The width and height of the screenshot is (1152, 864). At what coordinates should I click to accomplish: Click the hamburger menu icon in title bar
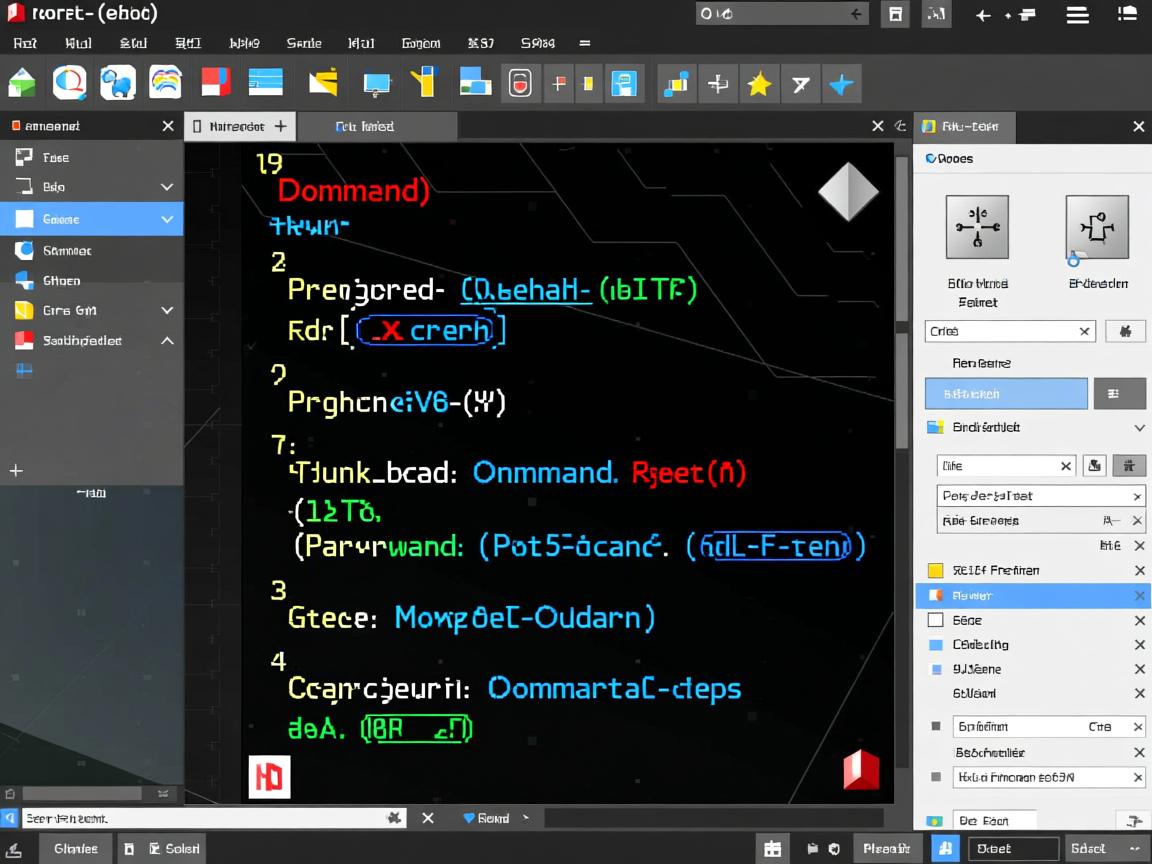(1077, 15)
